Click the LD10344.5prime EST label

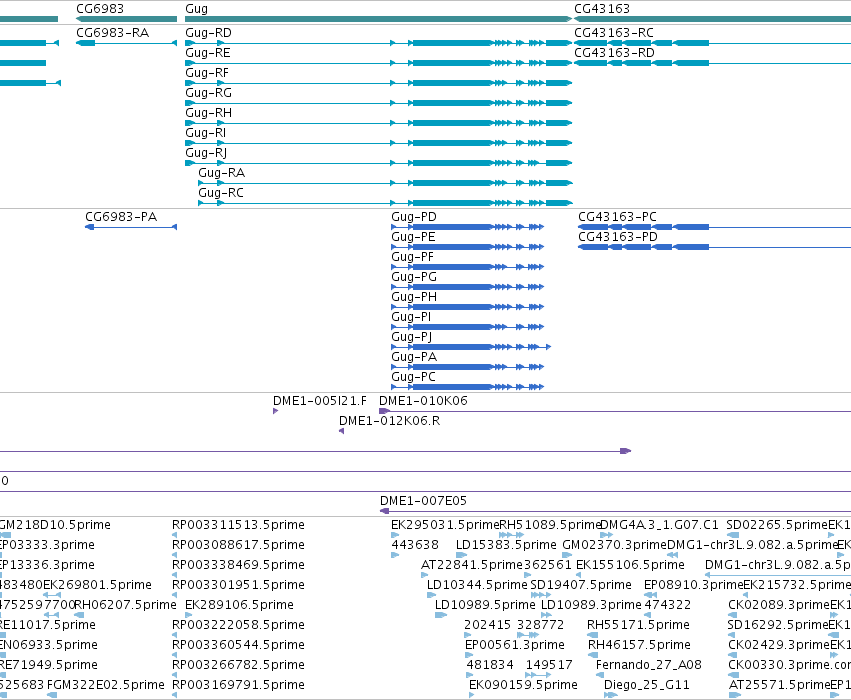[477, 585]
